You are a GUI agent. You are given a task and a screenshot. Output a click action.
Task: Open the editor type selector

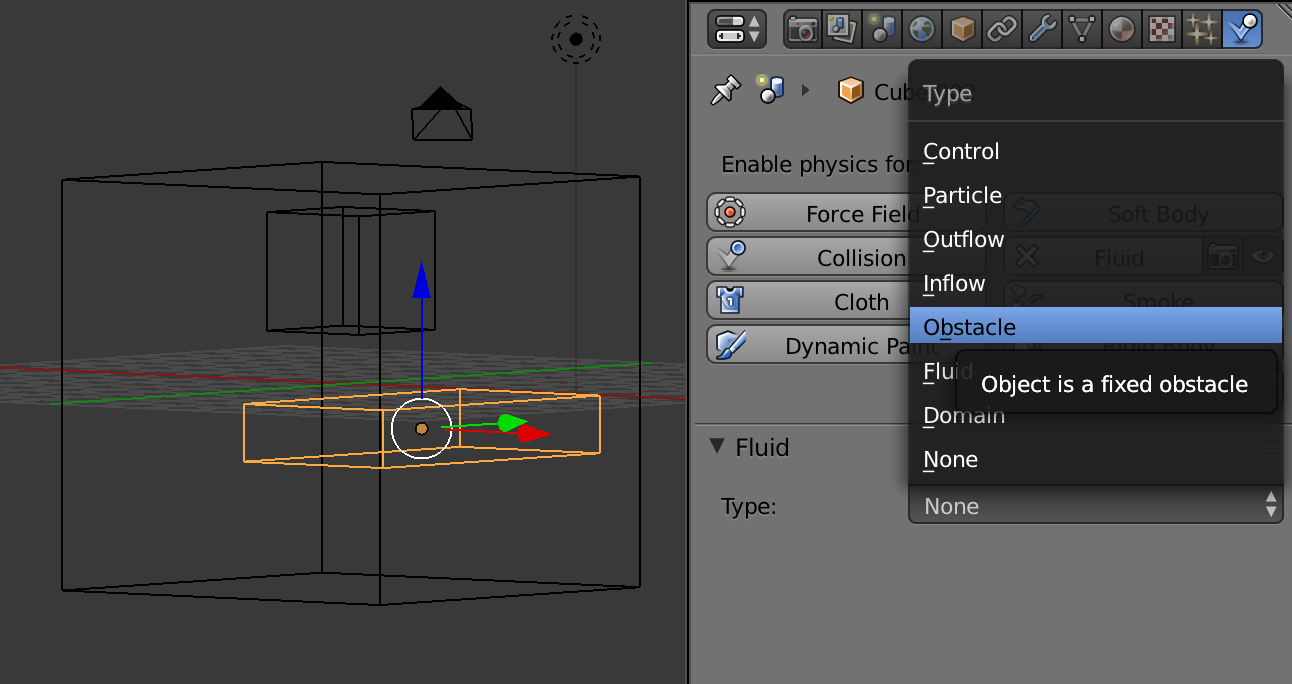click(x=736, y=29)
